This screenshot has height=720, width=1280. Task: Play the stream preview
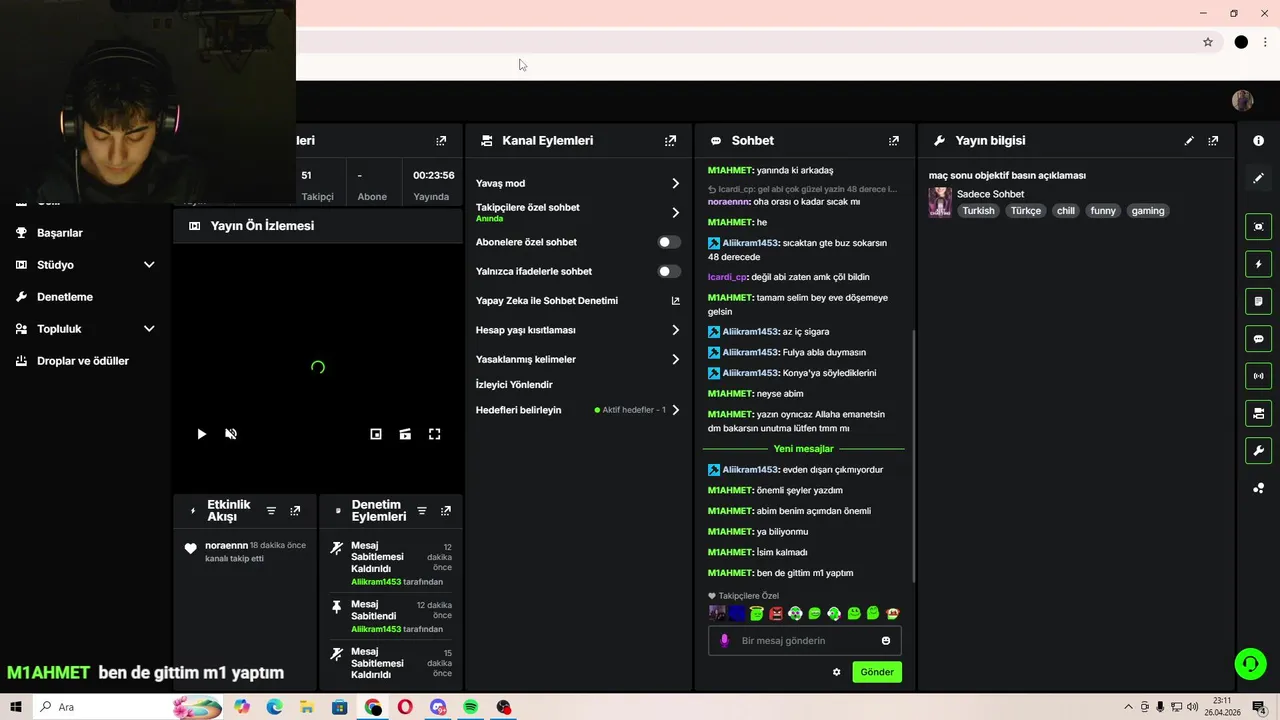coord(201,434)
